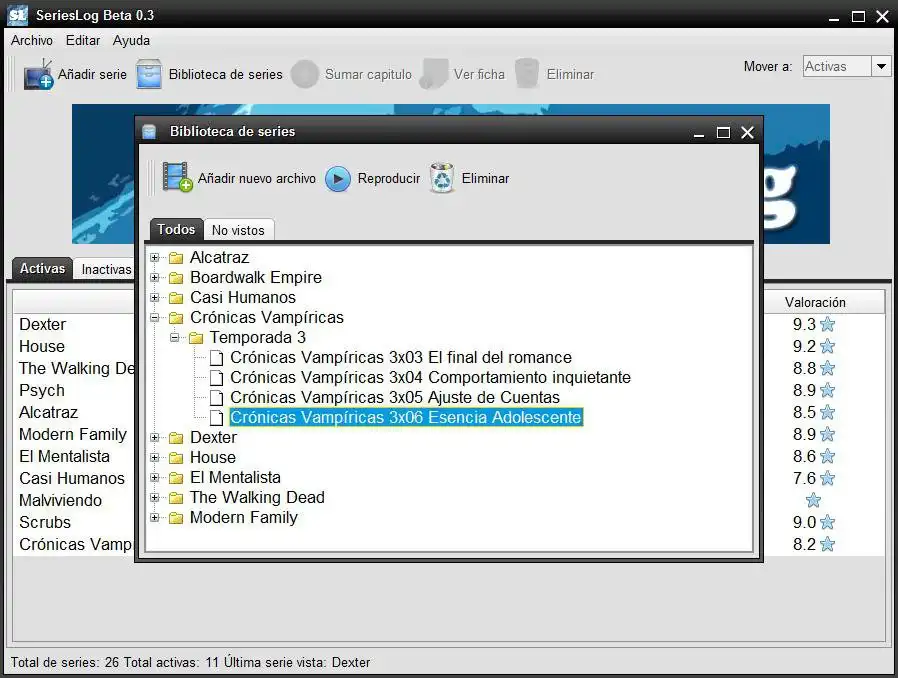Click the file icon of episode 3x05
898x678 pixels.
point(216,398)
